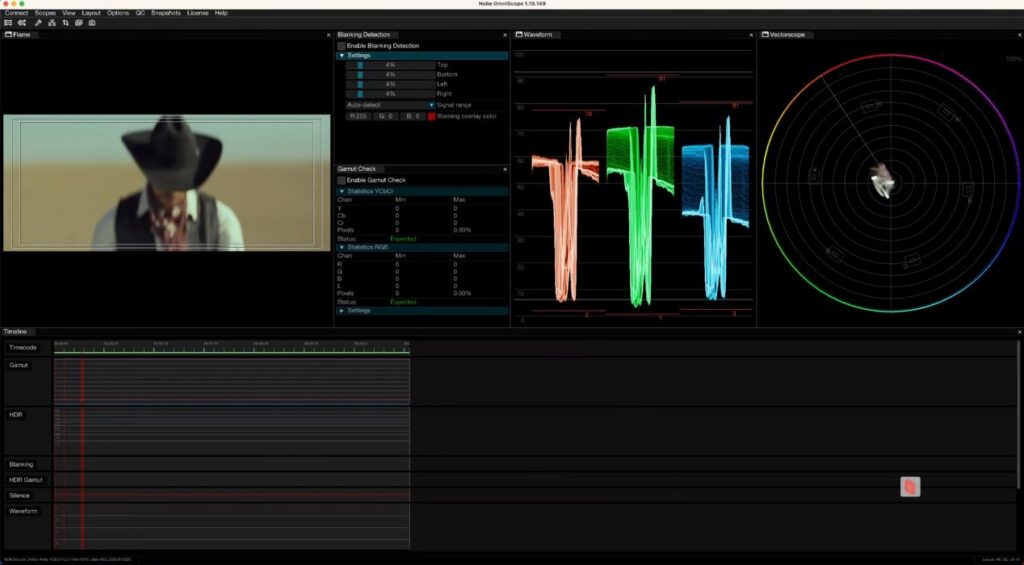Click the red warning overlay color swatch
Image resolution: width=1024 pixels, height=565 pixels.
pyautogui.click(x=432, y=116)
